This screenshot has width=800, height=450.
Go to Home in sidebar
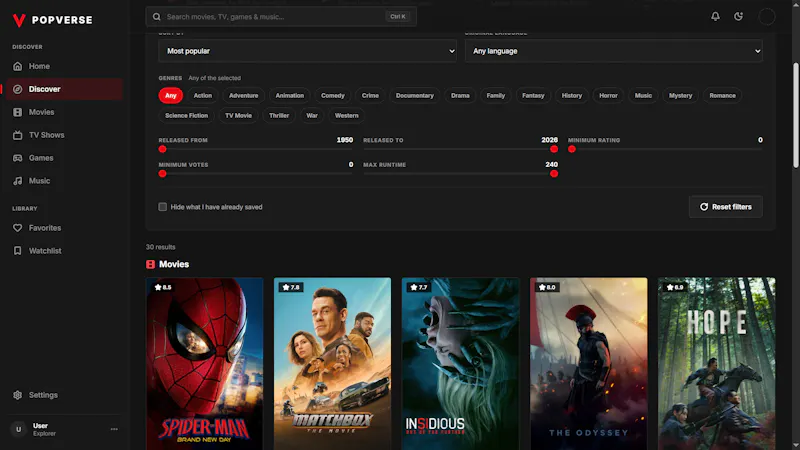(64, 66)
